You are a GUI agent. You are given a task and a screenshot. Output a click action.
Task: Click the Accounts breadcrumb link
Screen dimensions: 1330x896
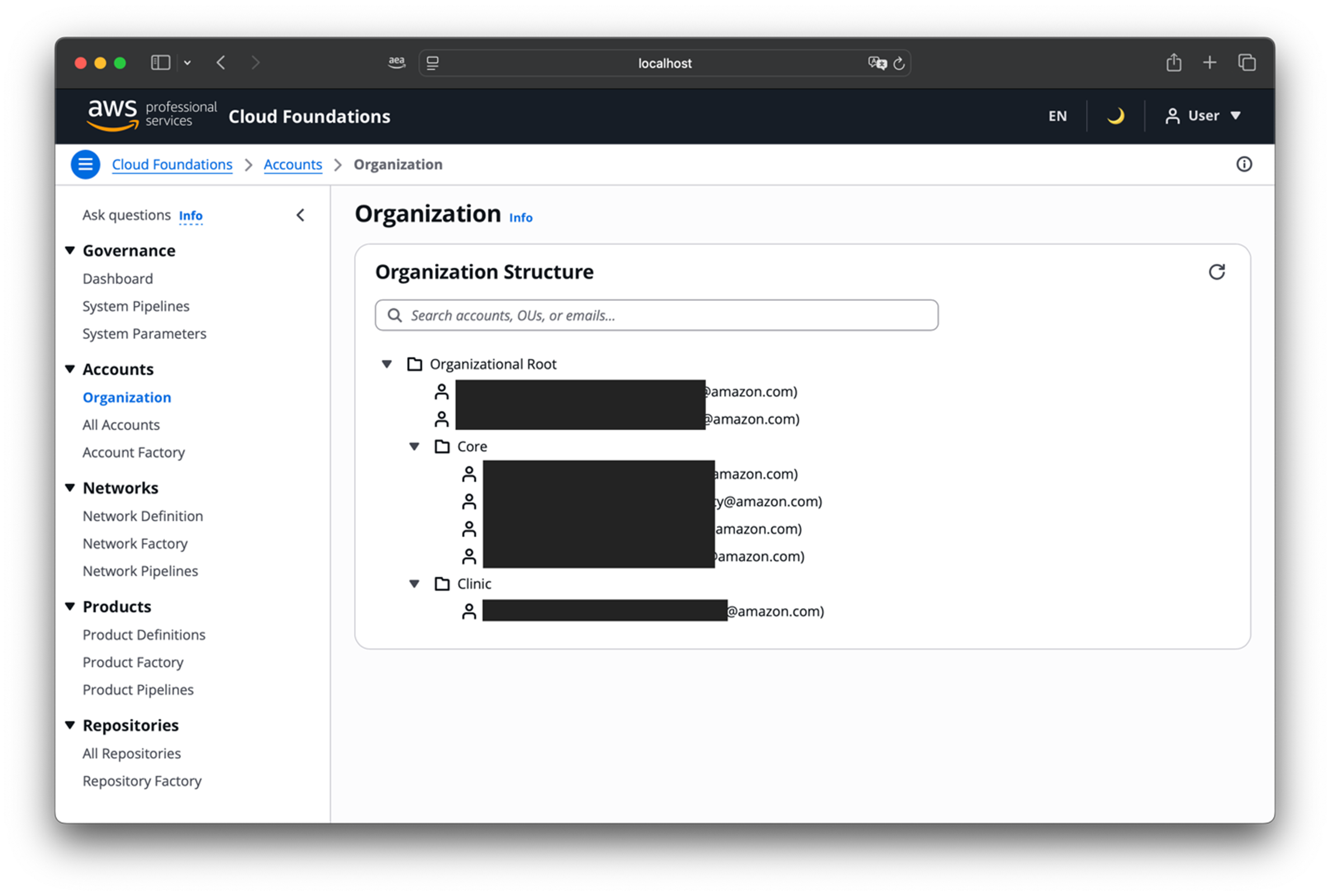(x=292, y=165)
